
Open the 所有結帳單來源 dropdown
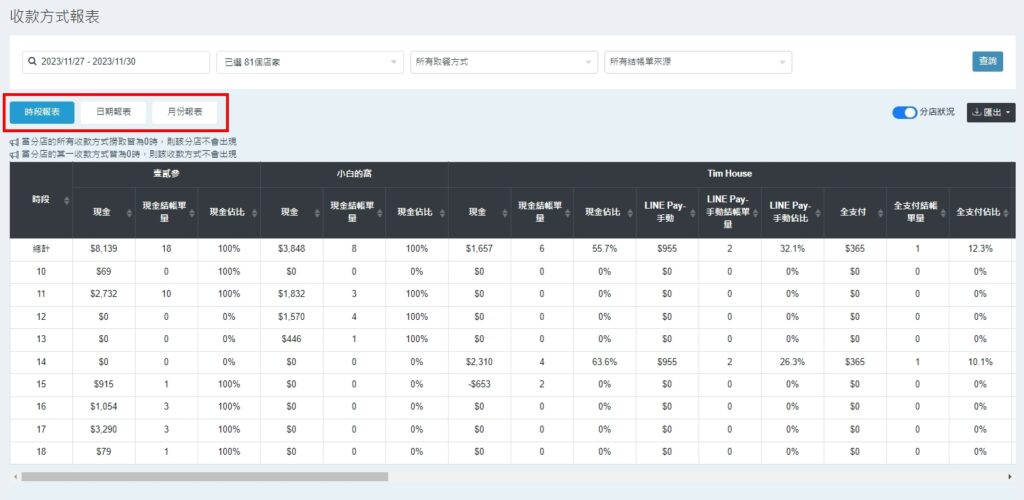click(698, 62)
